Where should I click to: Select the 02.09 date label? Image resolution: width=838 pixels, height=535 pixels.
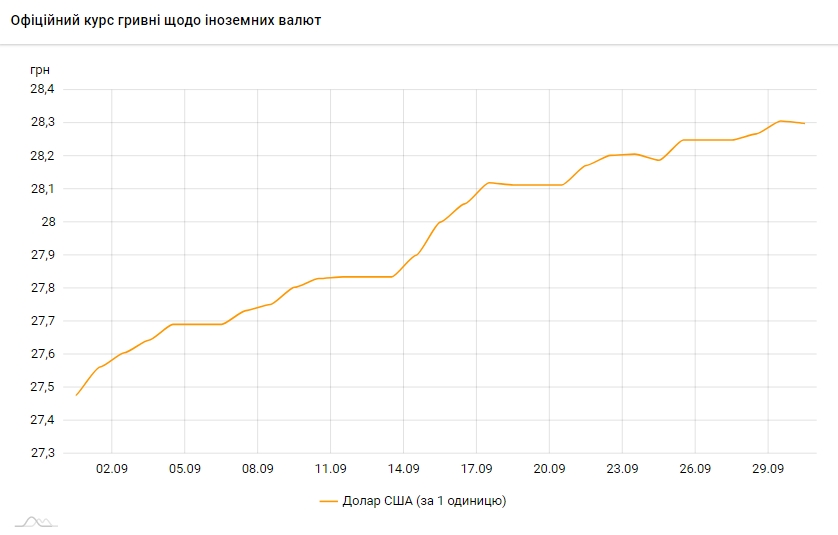pyautogui.click(x=112, y=468)
